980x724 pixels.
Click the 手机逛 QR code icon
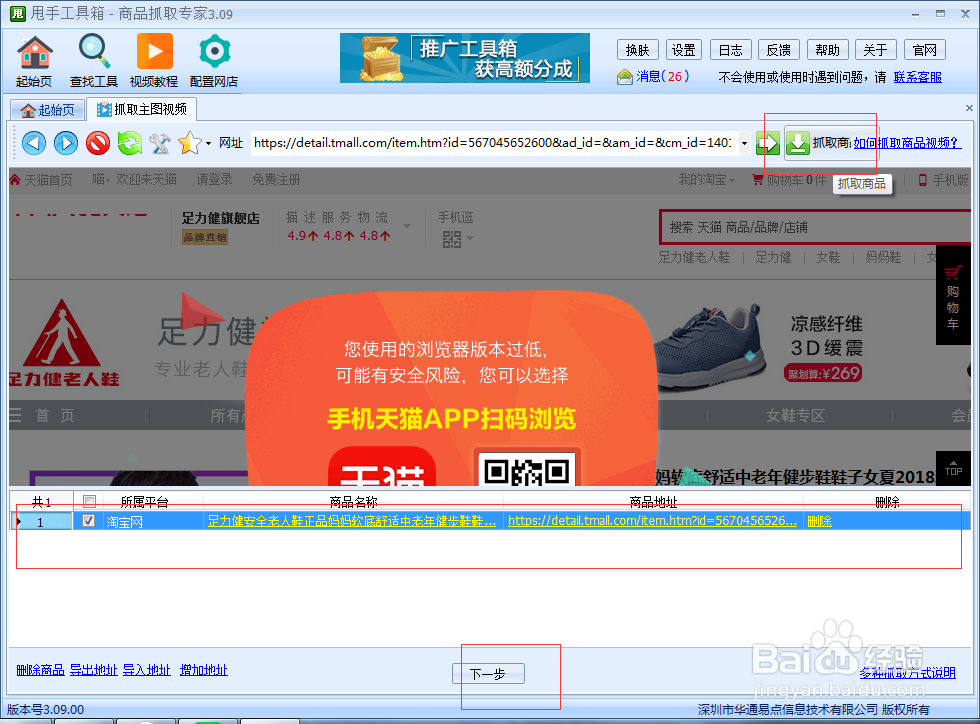(452, 239)
